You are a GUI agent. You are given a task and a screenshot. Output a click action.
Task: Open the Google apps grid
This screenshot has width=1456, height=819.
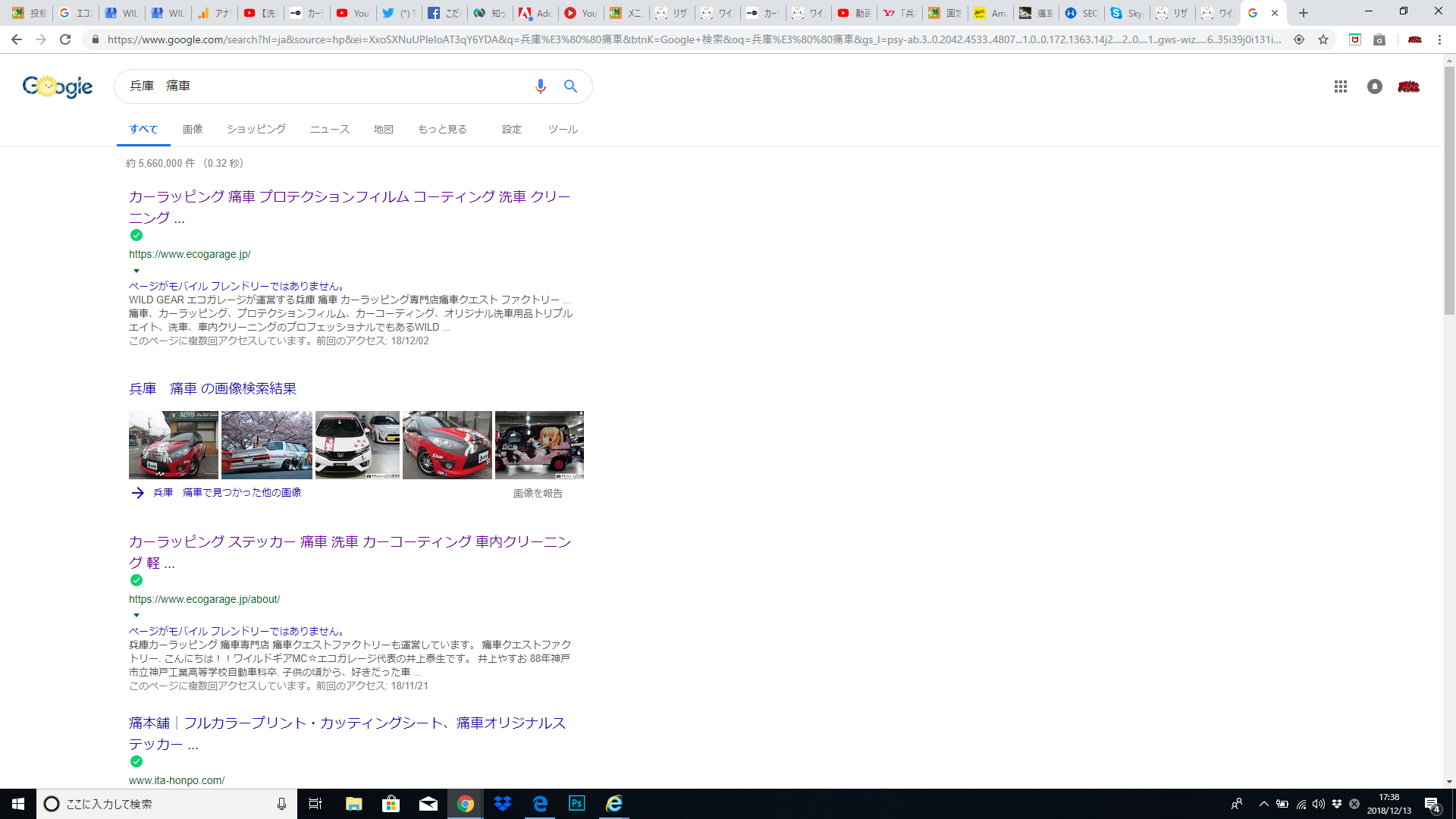tap(1340, 86)
